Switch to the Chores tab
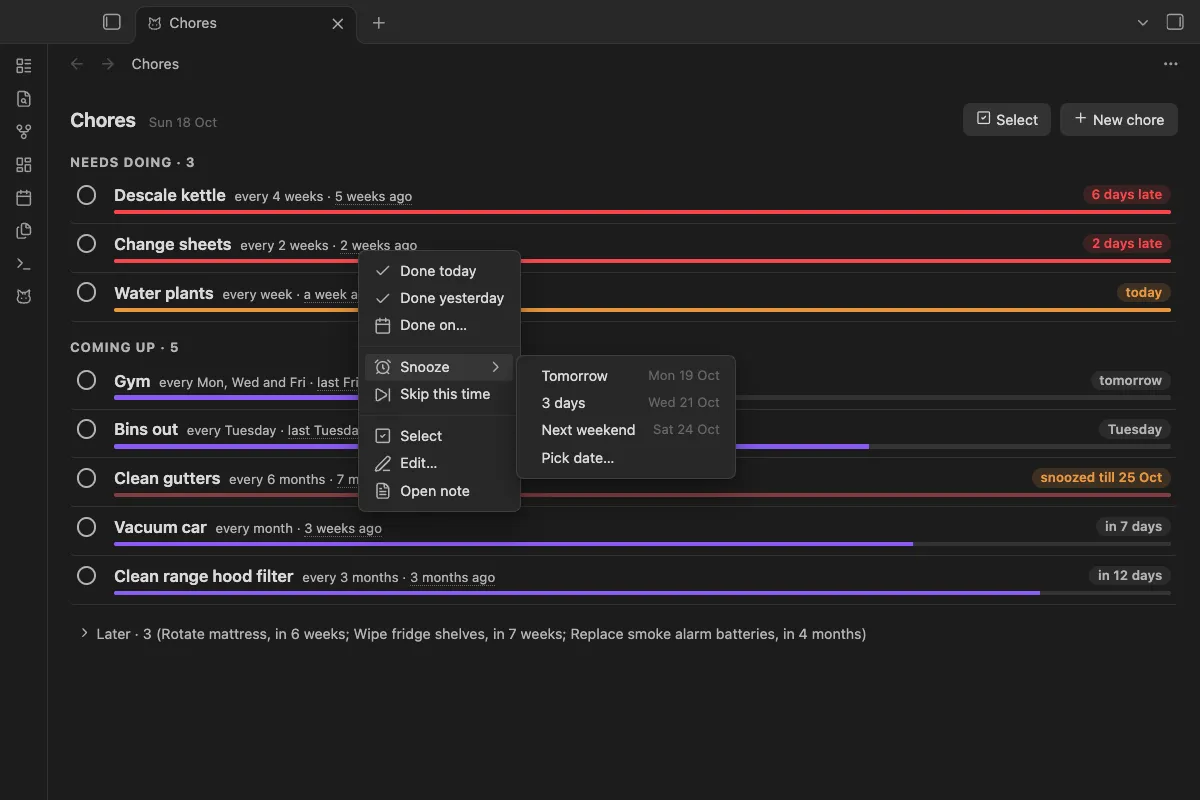Viewport: 1200px width, 800px height. pos(245,23)
